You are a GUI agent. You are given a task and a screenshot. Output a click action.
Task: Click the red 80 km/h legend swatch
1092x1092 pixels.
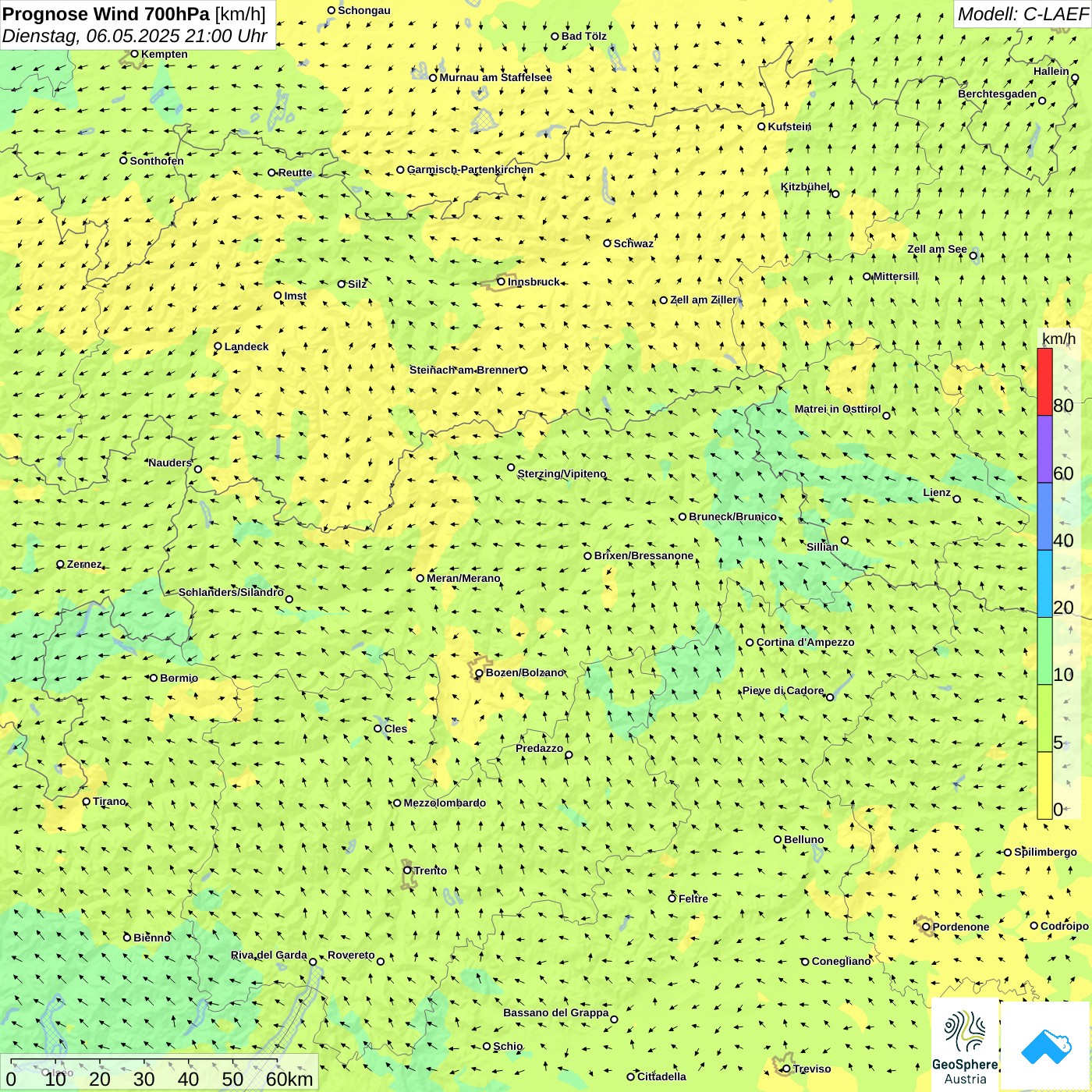click(1044, 381)
